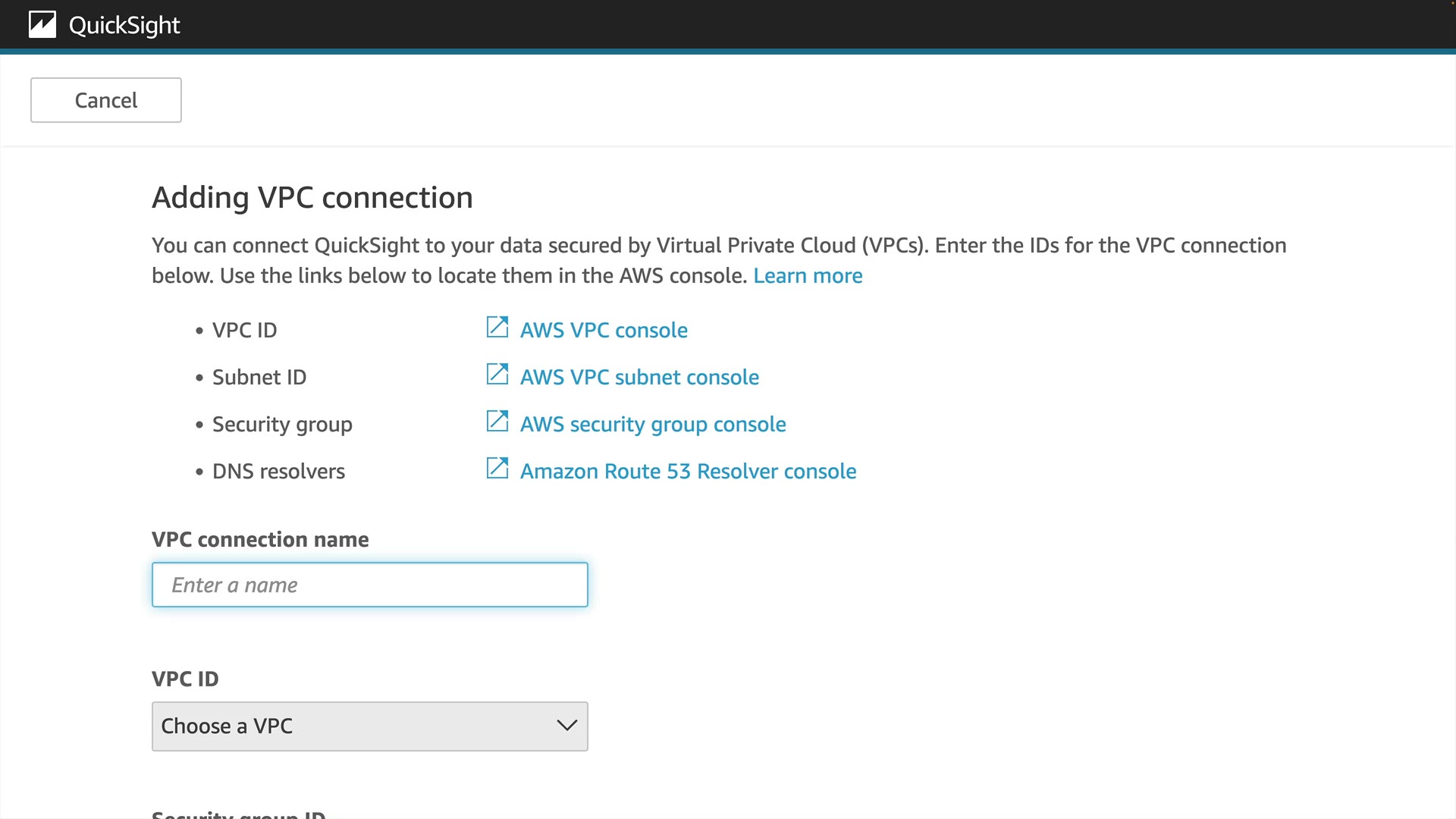Click the VPC connection name label
The height and width of the screenshot is (819, 1456).
click(260, 539)
